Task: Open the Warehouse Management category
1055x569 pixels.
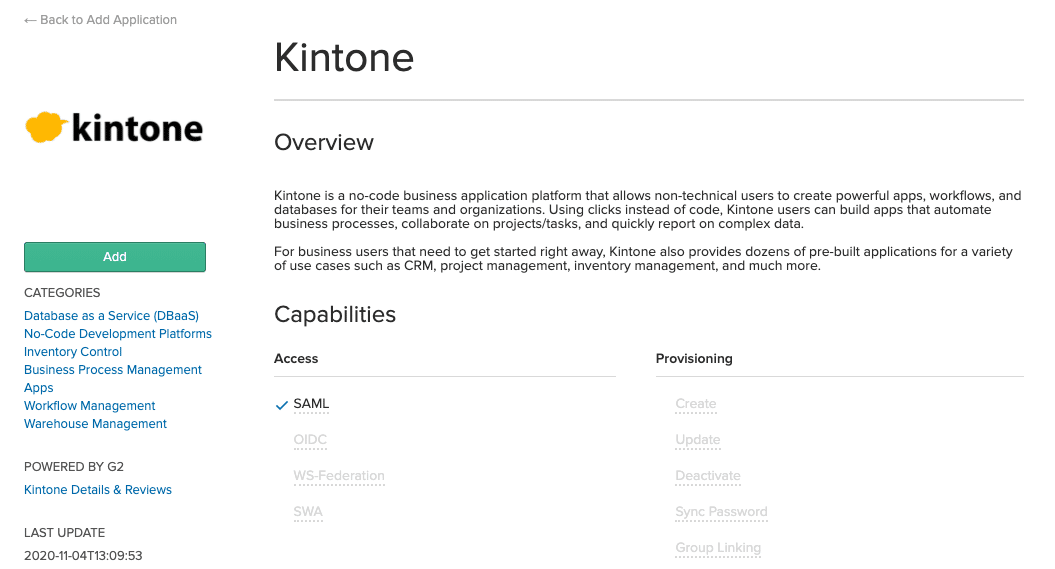Action: tap(95, 424)
